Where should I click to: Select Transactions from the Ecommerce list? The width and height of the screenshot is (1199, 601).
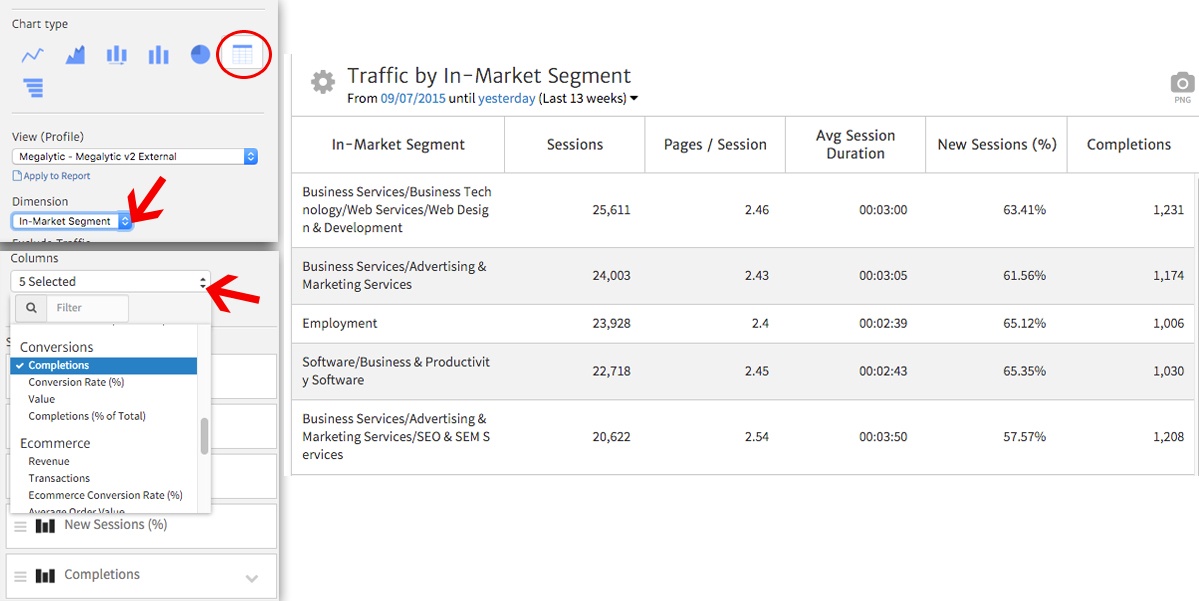[59, 479]
